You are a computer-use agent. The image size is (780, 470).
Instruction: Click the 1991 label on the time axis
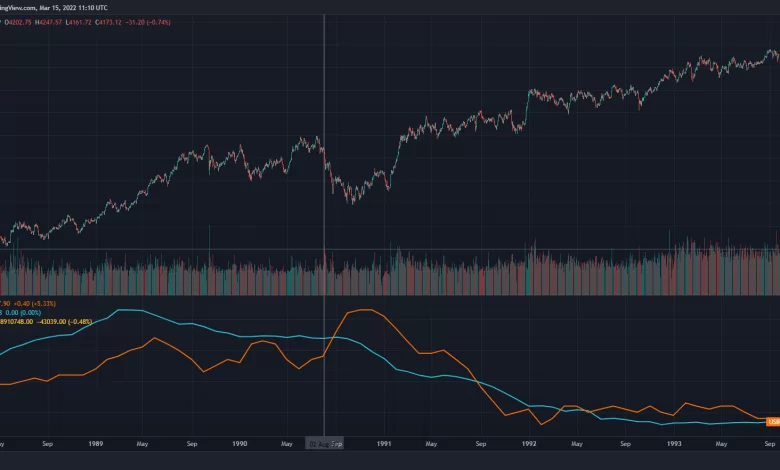click(x=383, y=442)
